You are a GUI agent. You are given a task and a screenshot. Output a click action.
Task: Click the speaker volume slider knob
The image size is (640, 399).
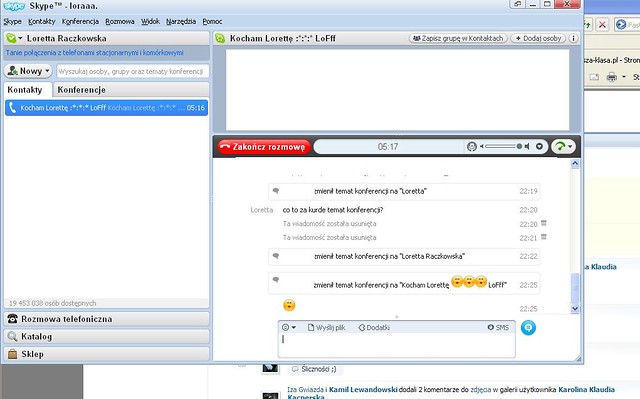point(519,146)
